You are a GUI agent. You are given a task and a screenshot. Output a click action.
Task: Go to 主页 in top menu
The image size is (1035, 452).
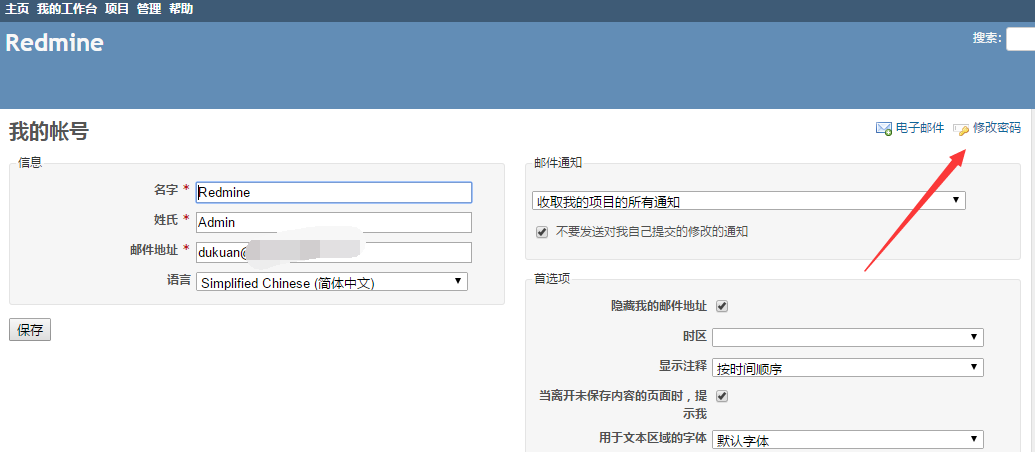click(17, 9)
